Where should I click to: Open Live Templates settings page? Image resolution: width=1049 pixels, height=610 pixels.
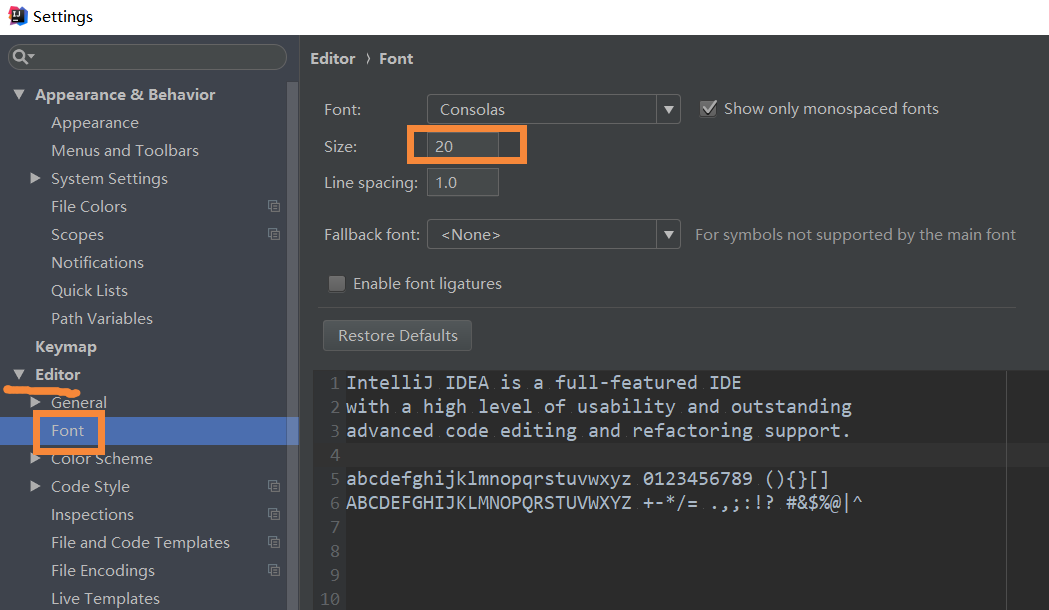pyautogui.click(x=105, y=599)
